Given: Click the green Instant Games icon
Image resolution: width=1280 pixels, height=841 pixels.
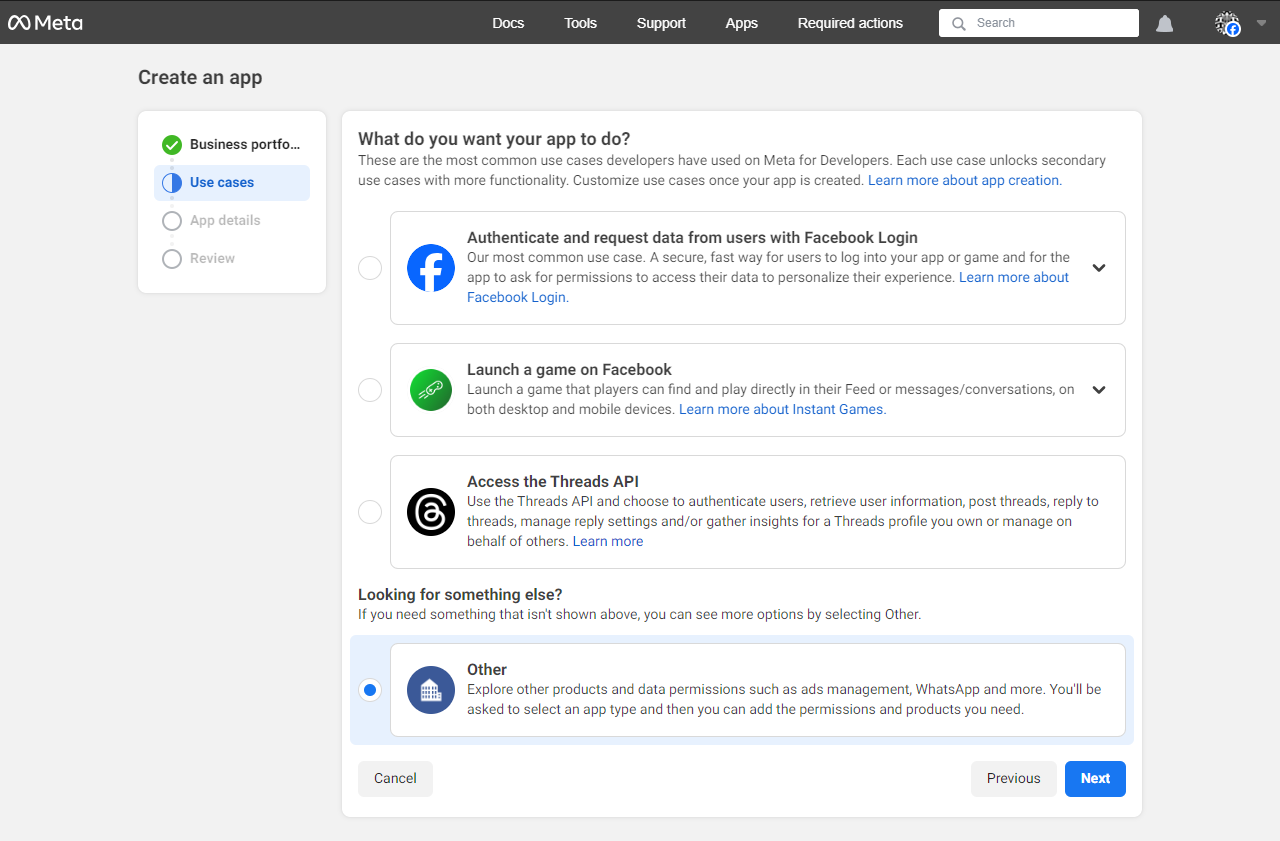Looking at the screenshot, I should pyautogui.click(x=431, y=390).
